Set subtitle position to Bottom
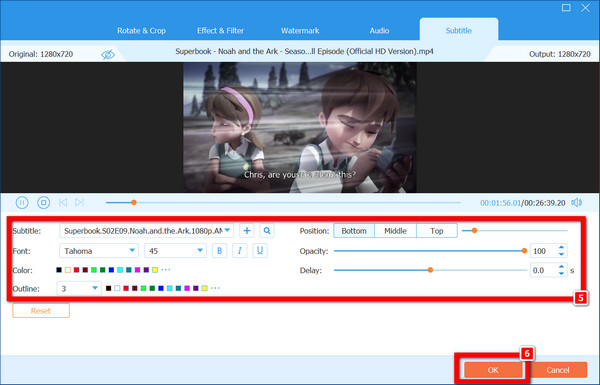The image size is (600, 385). [354, 231]
